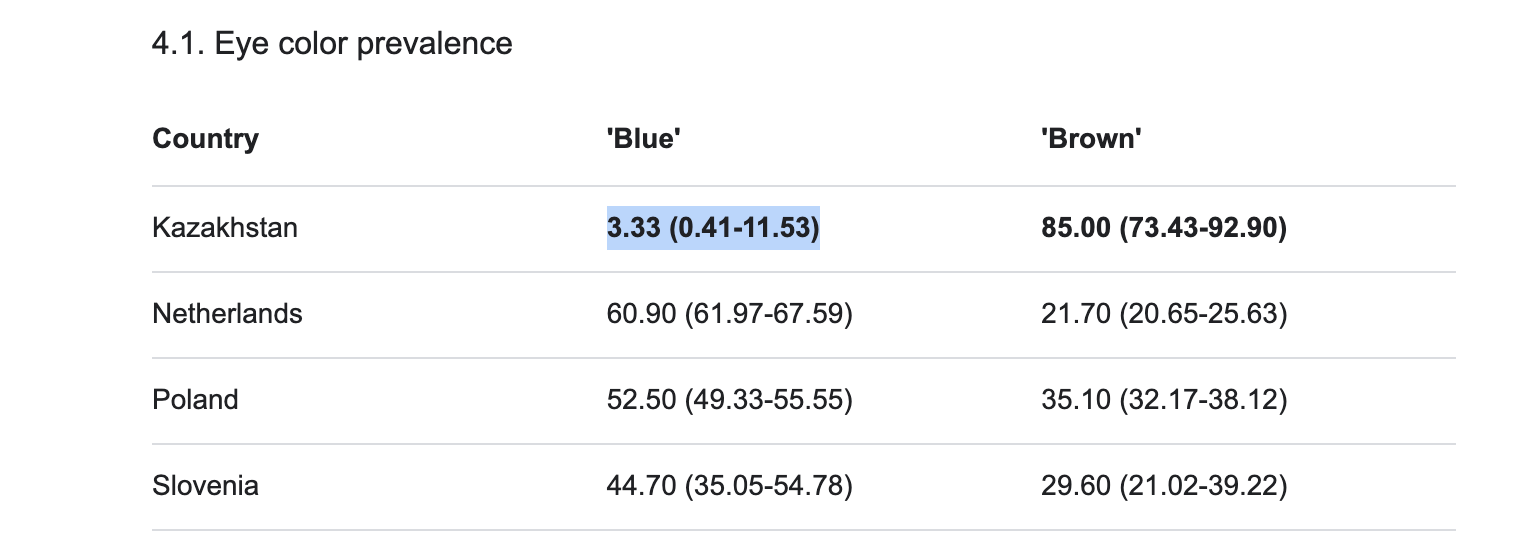Click Slovenia brown cell 29.60 (21.02-39.22)
Screen dimensions: 1532x560
coord(1163,486)
